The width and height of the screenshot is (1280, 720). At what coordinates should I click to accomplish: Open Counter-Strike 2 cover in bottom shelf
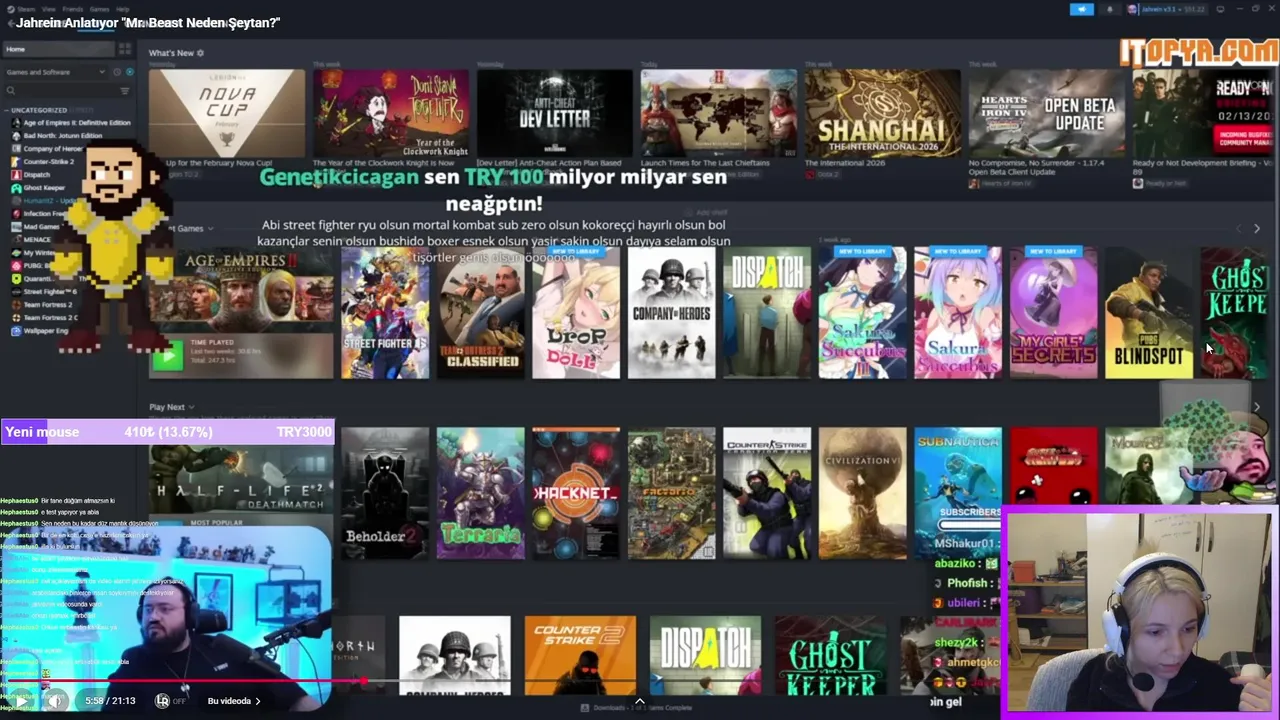pyautogui.click(x=580, y=655)
